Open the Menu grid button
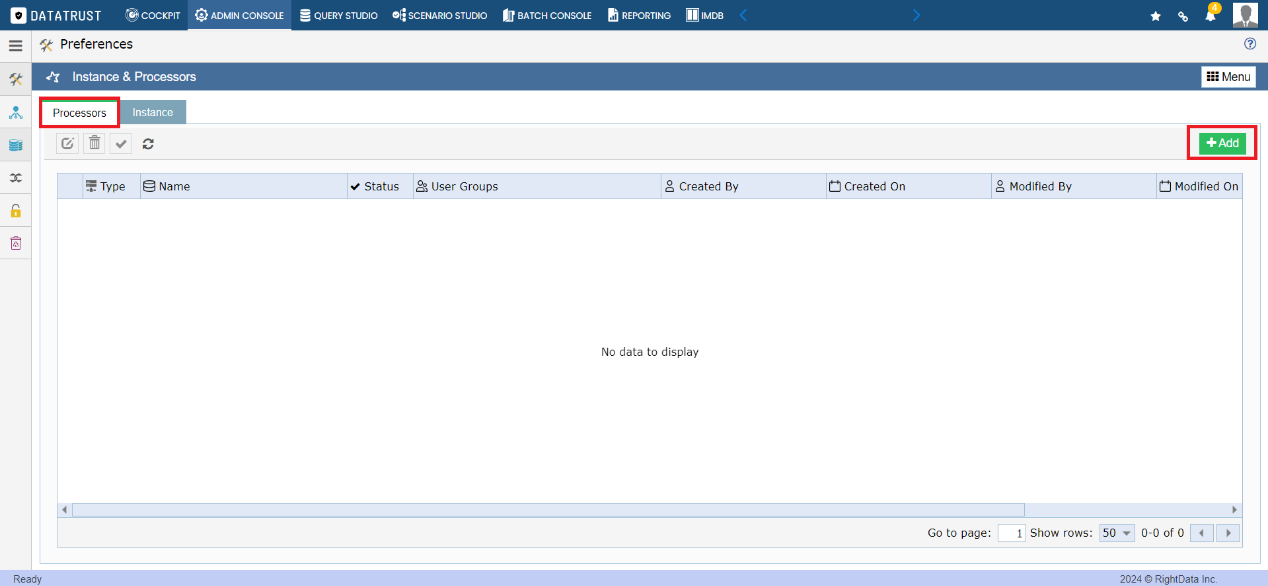Screen dimensions: 1268x586 click(x=1228, y=77)
